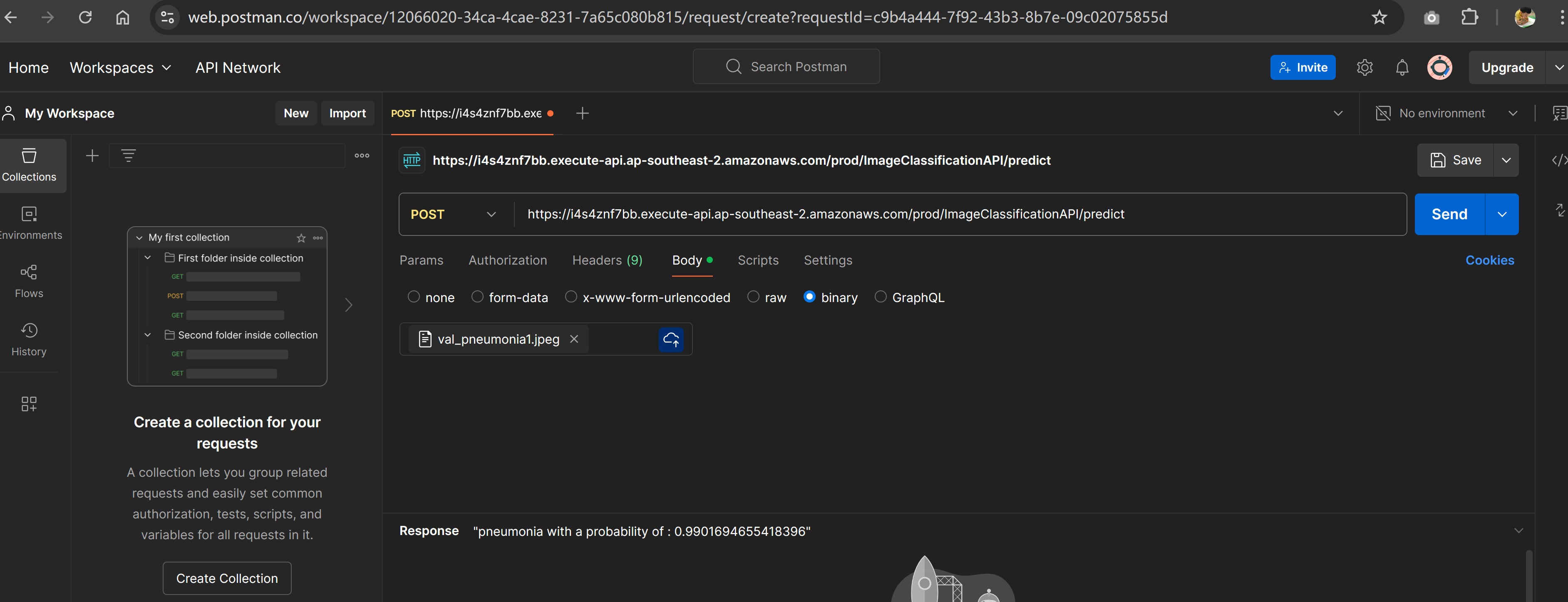
Task: Click the New button
Action: [296, 113]
